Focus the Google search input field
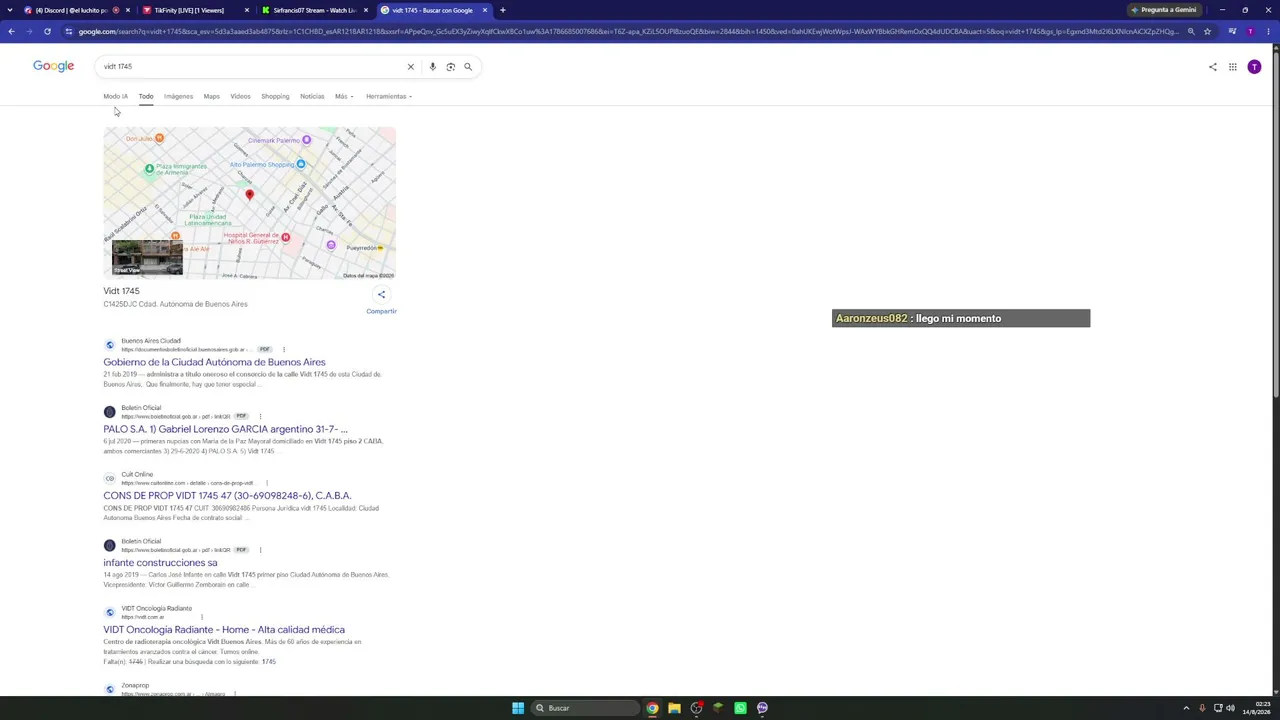The width and height of the screenshot is (1280, 720). pos(250,67)
